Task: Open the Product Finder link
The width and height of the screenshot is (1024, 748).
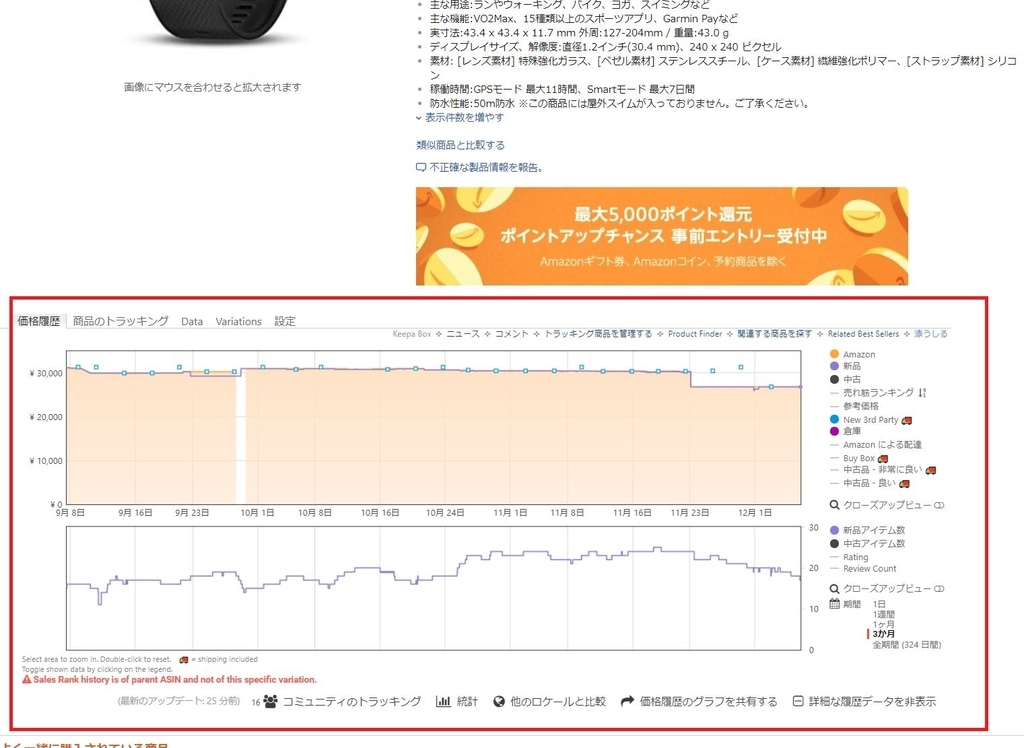Action: (695, 334)
